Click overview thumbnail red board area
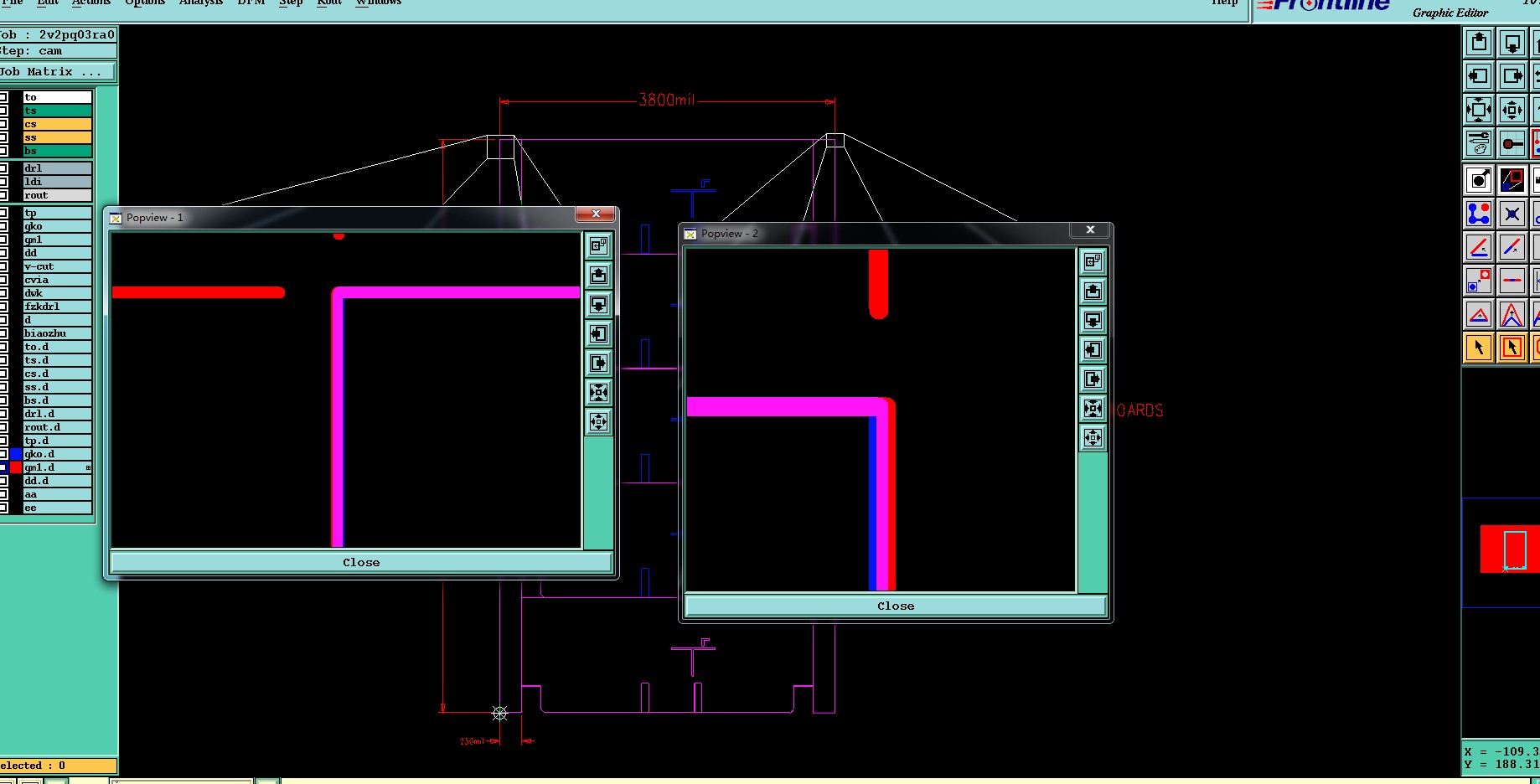 point(1510,549)
